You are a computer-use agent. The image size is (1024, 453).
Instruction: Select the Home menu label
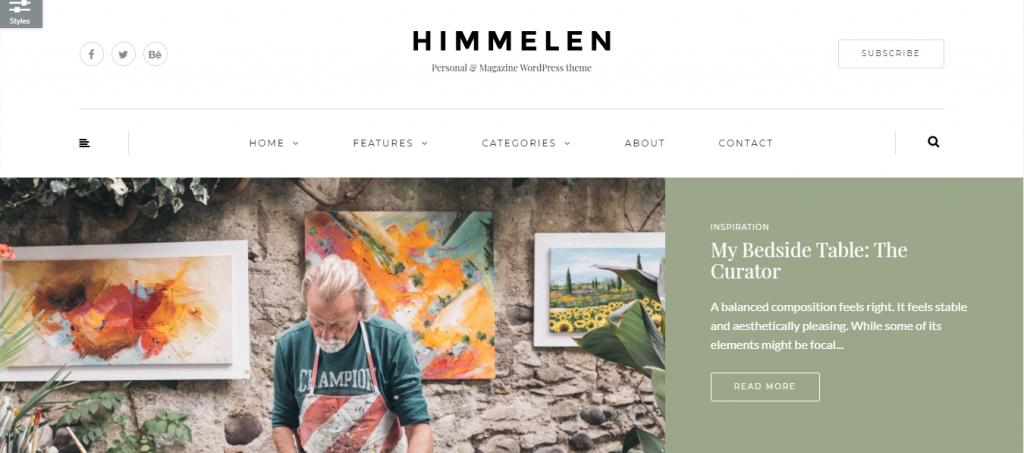pos(266,143)
